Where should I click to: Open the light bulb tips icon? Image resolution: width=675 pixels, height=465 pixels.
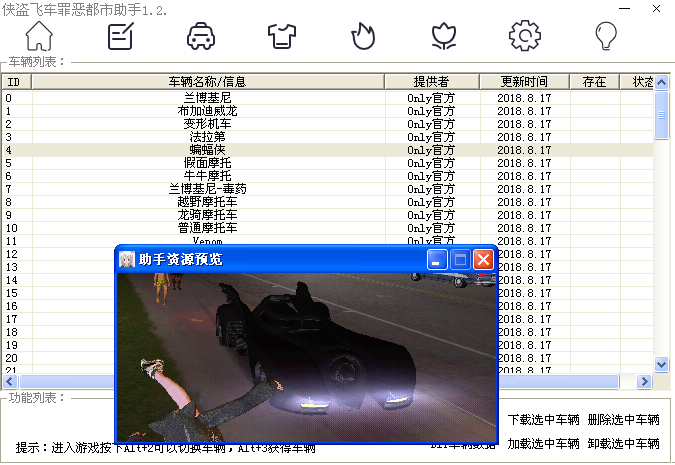click(606, 36)
